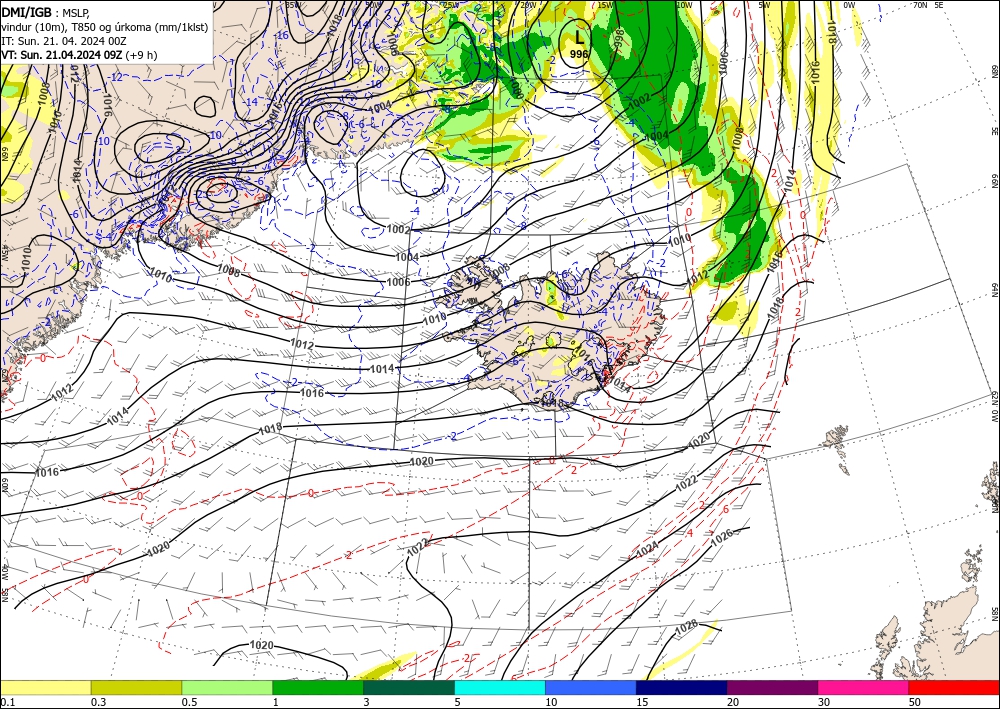Click the 1026 isobar label
The height and width of the screenshot is (709, 1000).
(x=722, y=537)
